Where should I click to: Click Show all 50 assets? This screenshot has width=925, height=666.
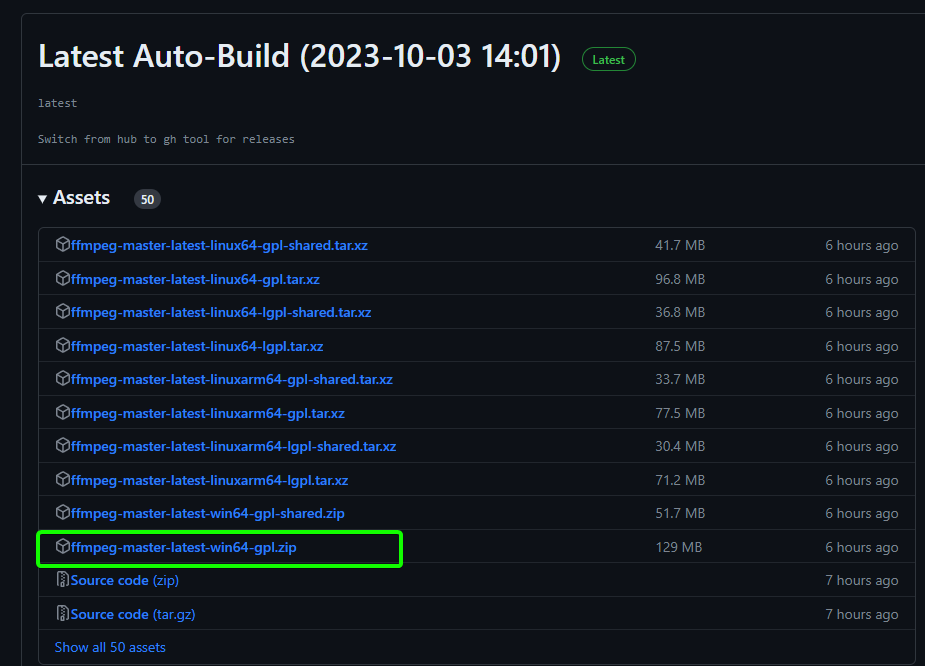point(110,647)
